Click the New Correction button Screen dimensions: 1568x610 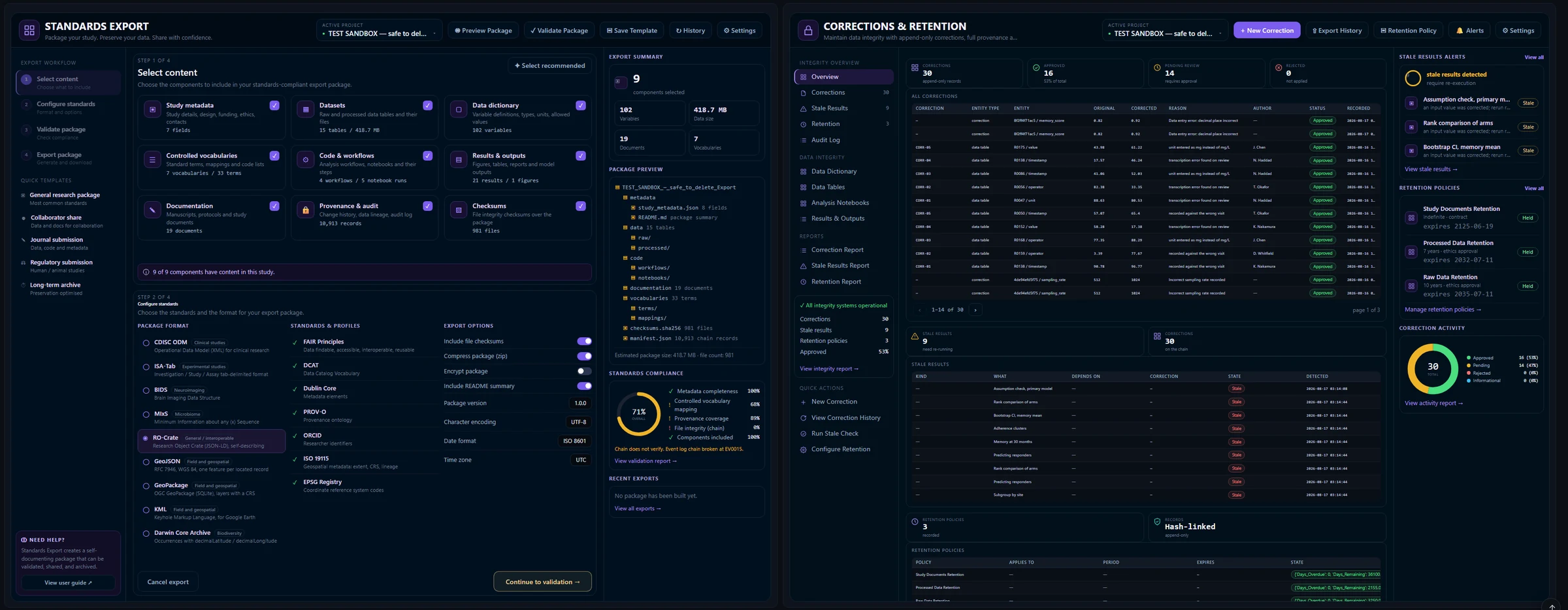click(x=1267, y=30)
